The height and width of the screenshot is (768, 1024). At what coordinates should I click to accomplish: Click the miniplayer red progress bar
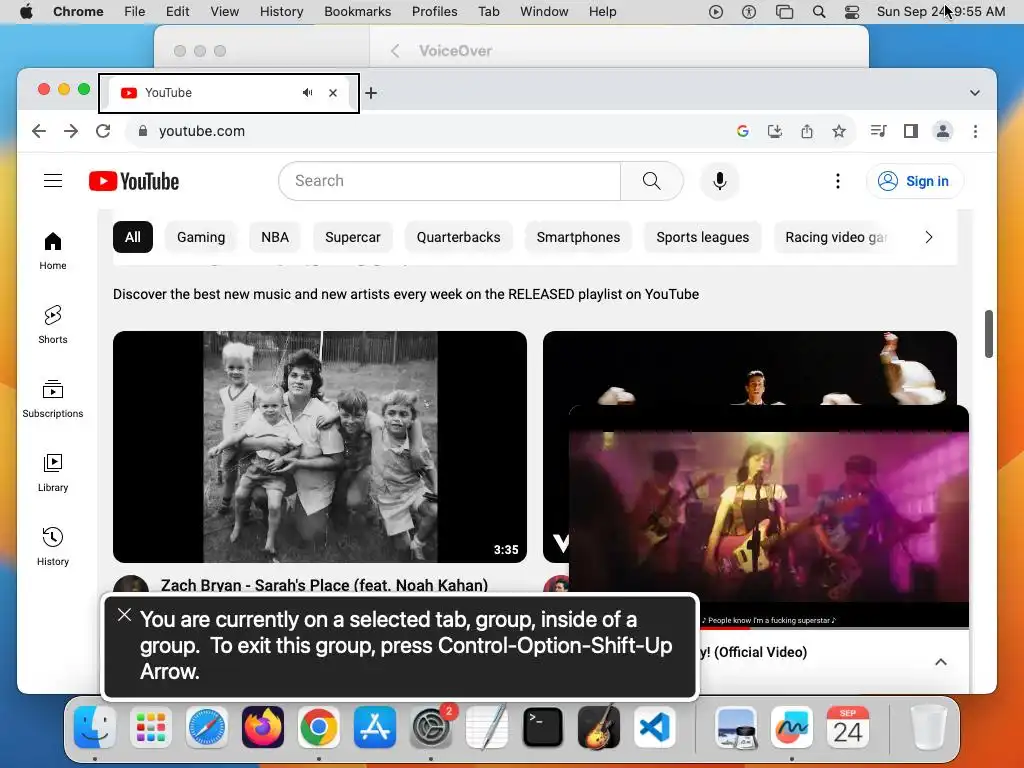(x=726, y=628)
